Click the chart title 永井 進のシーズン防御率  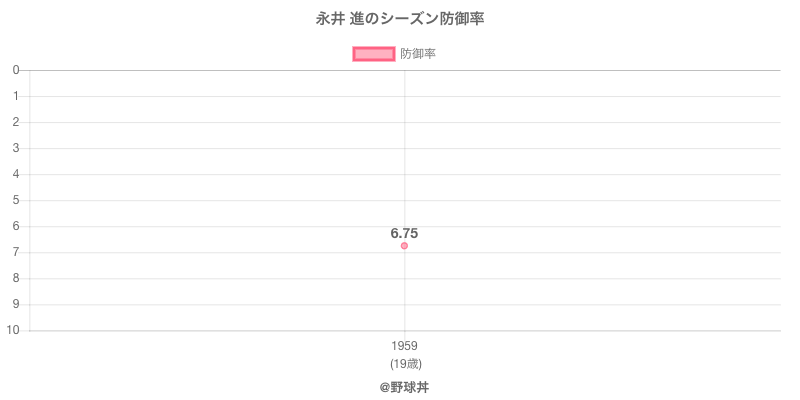coord(400,19)
